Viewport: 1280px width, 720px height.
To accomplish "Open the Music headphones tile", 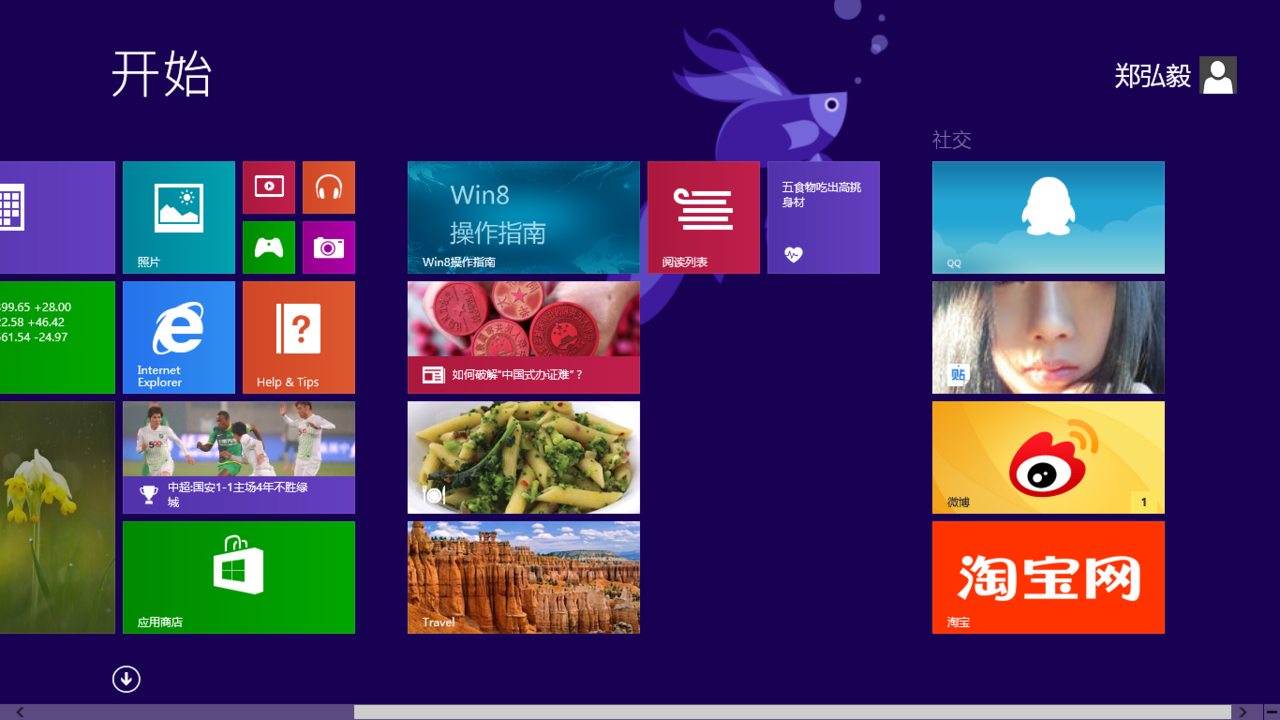I will tap(329, 187).
